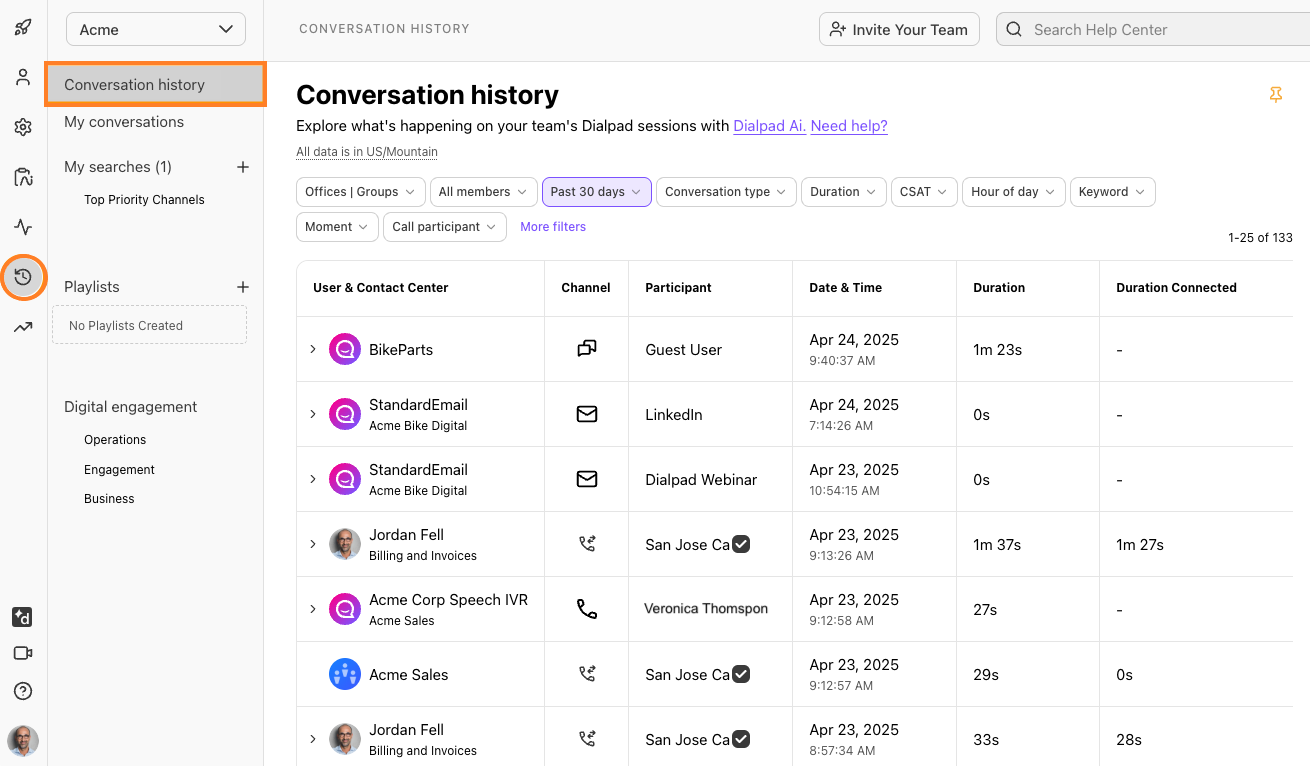Select My conversations in the sidebar
This screenshot has width=1310, height=766.
[124, 122]
